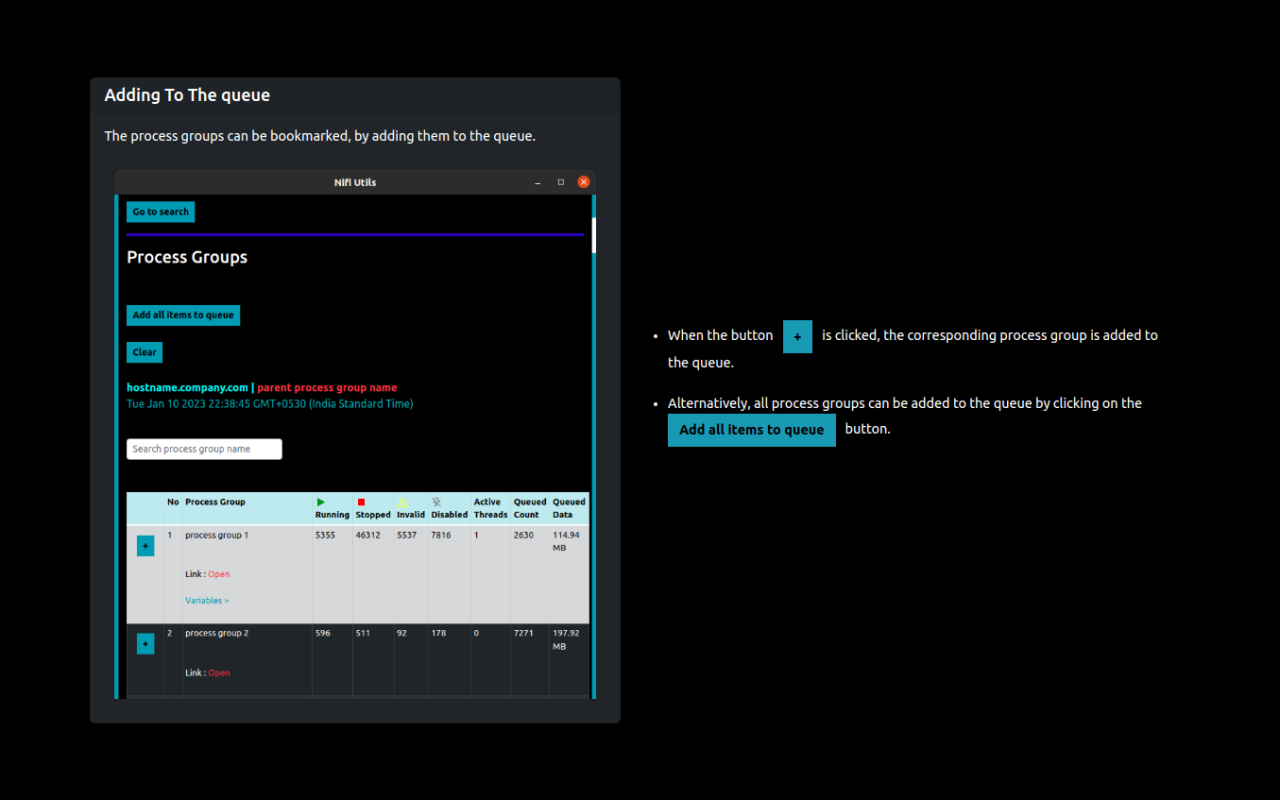Click the yellow Invalid warning triangle icon
The width and height of the screenshot is (1280, 800).
click(x=403, y=502)
